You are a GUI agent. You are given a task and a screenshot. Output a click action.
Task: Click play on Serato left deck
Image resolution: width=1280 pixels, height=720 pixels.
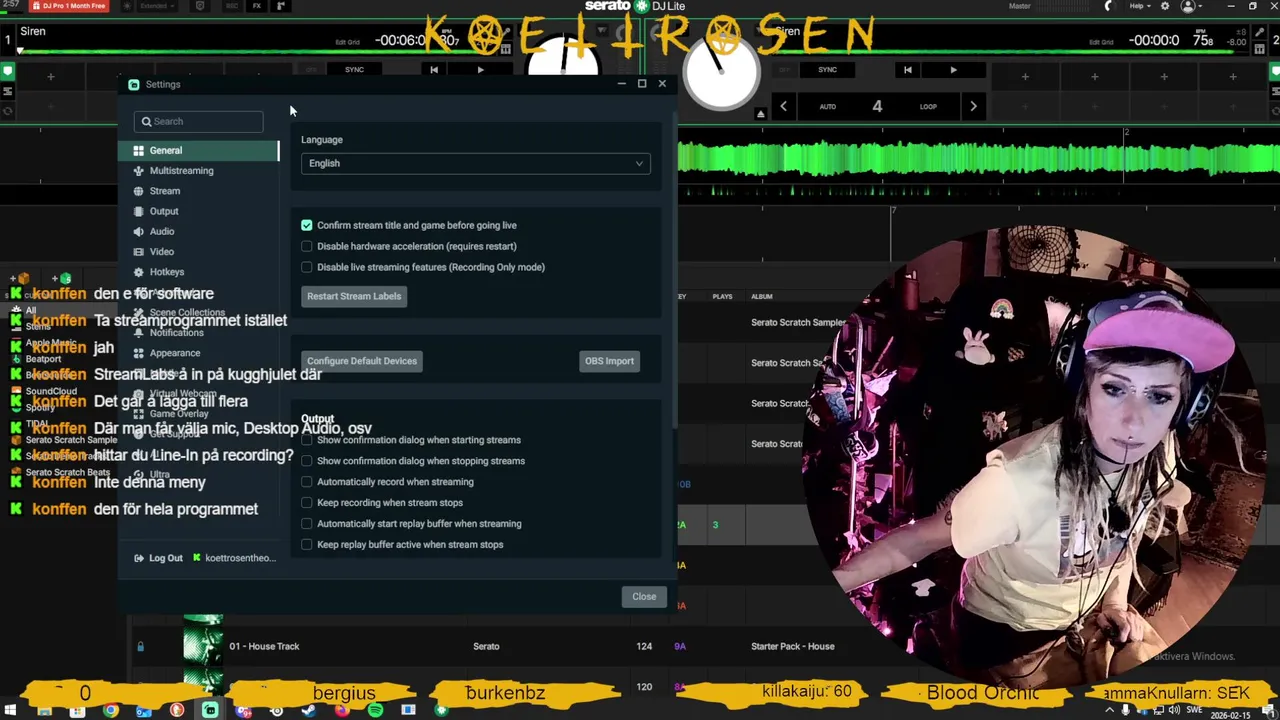click(480, 70)
